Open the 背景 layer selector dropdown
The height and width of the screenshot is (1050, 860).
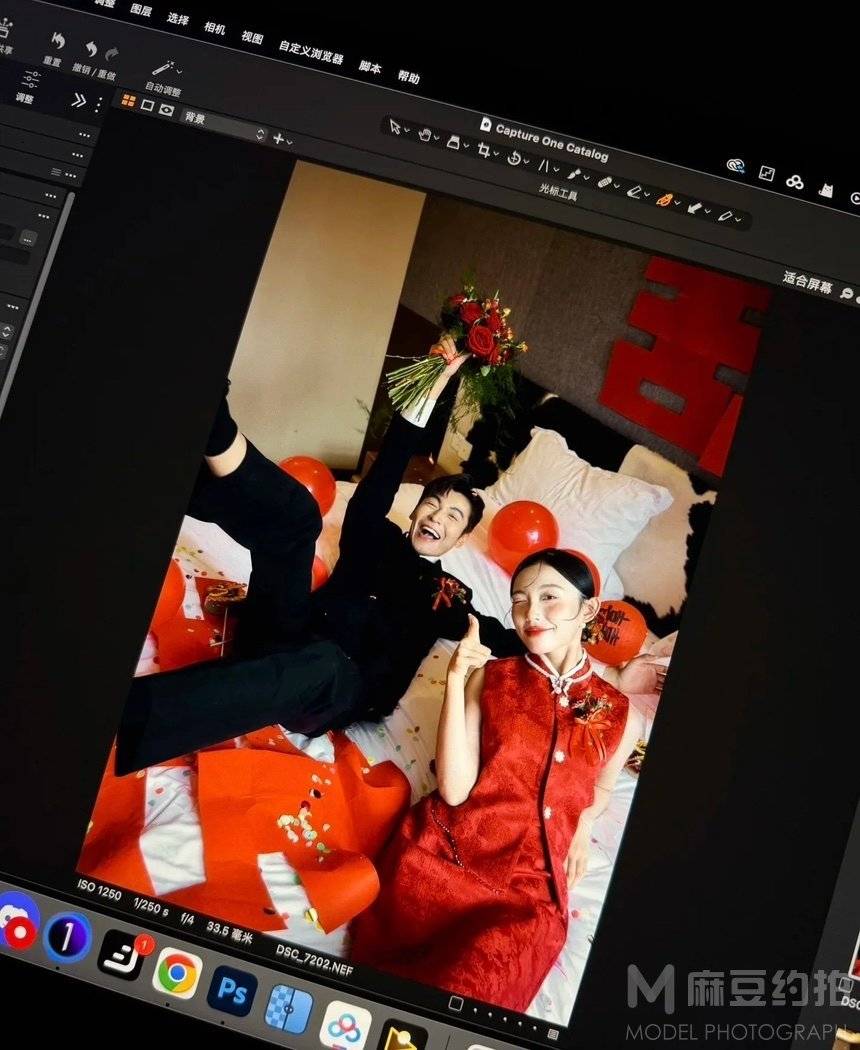point(224,125)
